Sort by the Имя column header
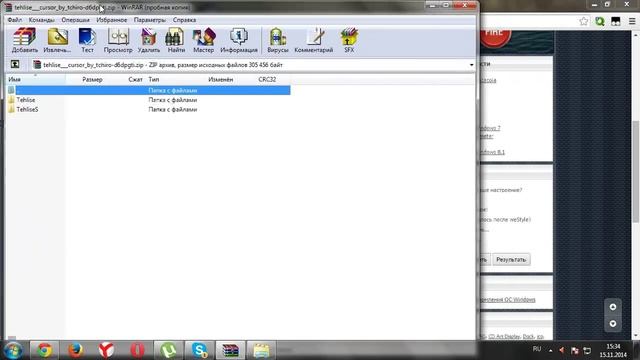The image size is (640, 360). coord(35,79)
